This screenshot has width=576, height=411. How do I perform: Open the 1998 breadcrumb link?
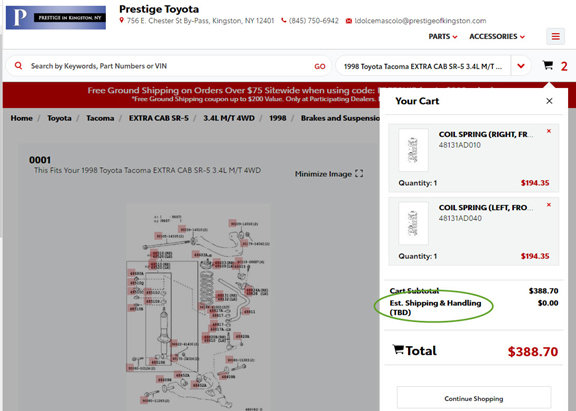[x=277, y=118]
